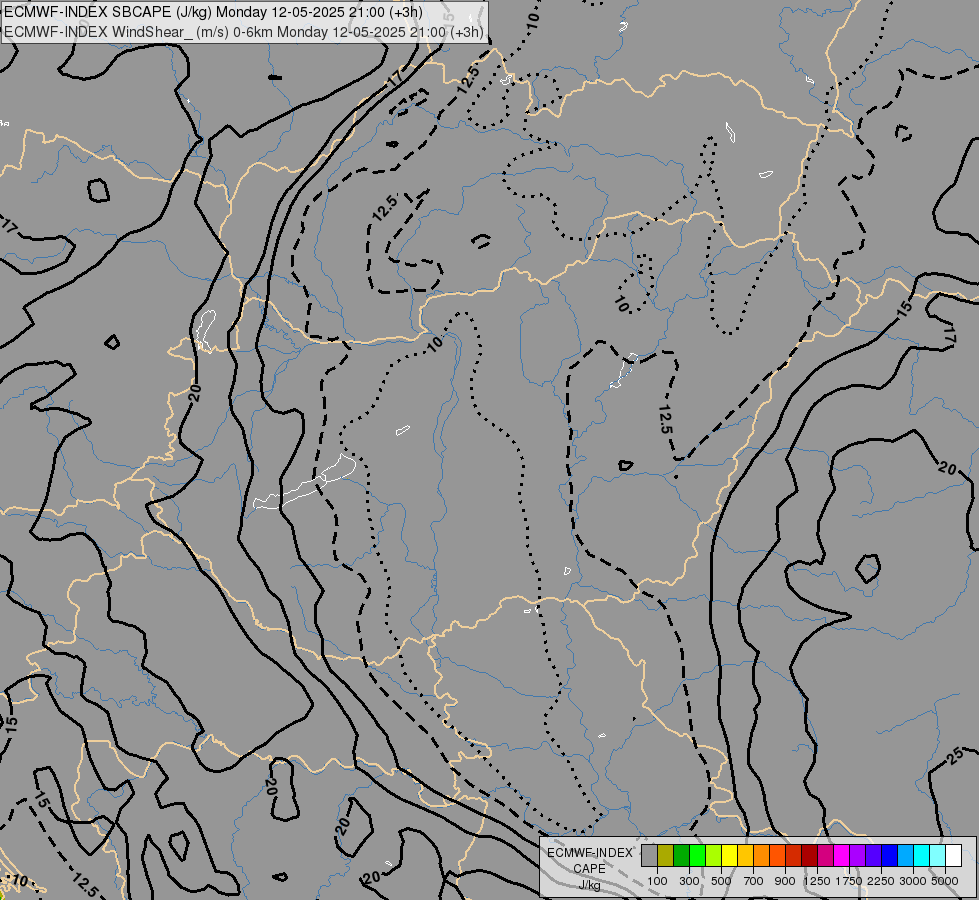Click the 25 wind shear contour label
This screenshot has width=979, height=900.
click(955, 756)
